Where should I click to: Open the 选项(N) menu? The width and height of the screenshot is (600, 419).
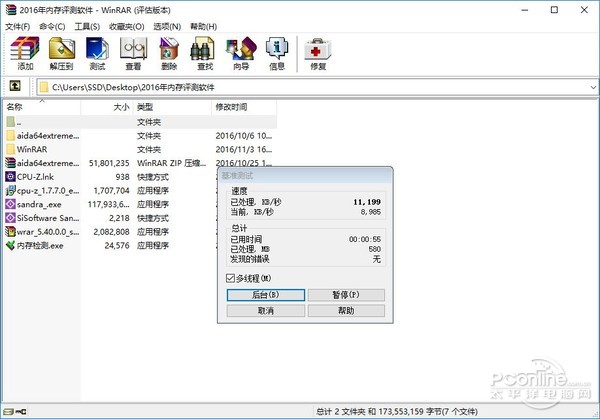[x=167, y=26]
